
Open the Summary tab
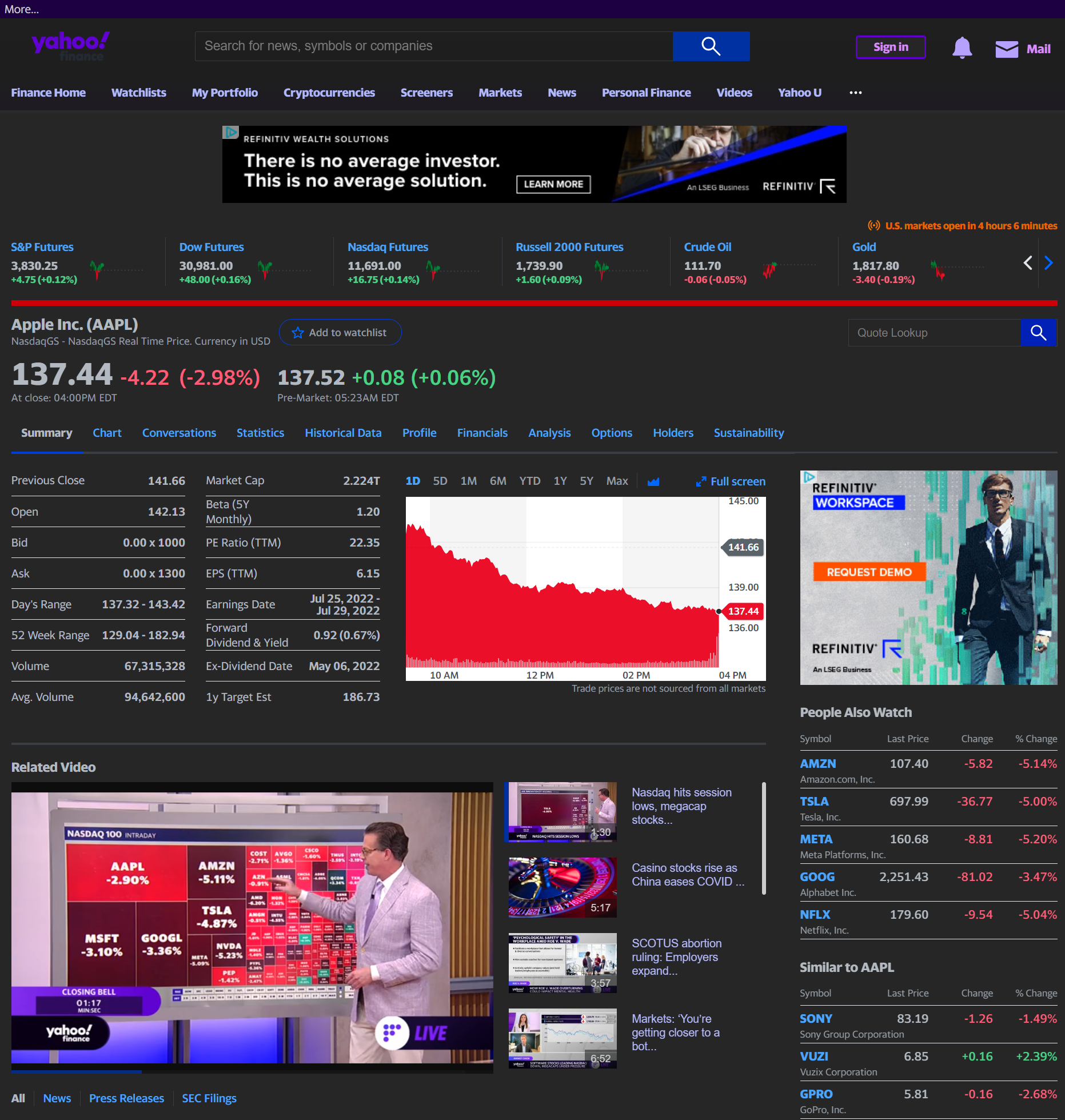coord(47,433)
